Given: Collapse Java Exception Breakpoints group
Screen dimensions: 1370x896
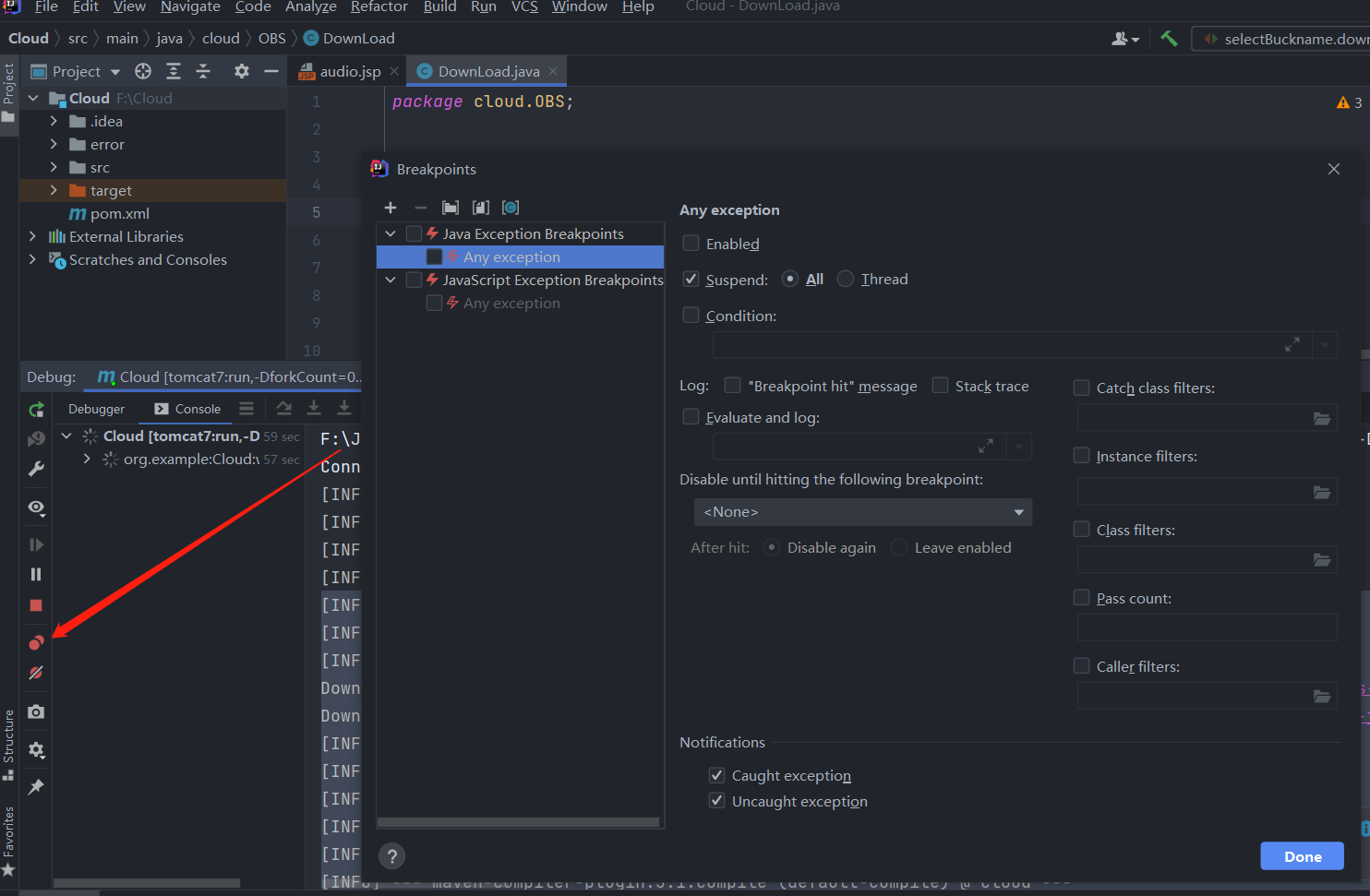Looking at the screenshot, I should coord(391,233).
